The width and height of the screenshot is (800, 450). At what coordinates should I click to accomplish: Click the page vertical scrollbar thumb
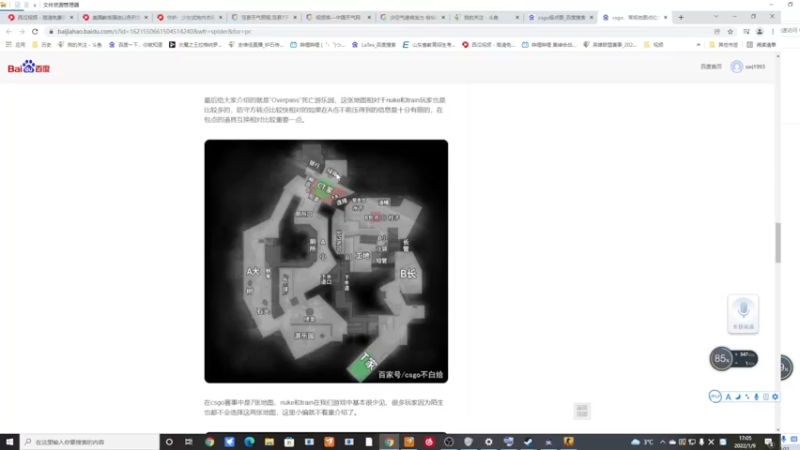click(778, 242)
